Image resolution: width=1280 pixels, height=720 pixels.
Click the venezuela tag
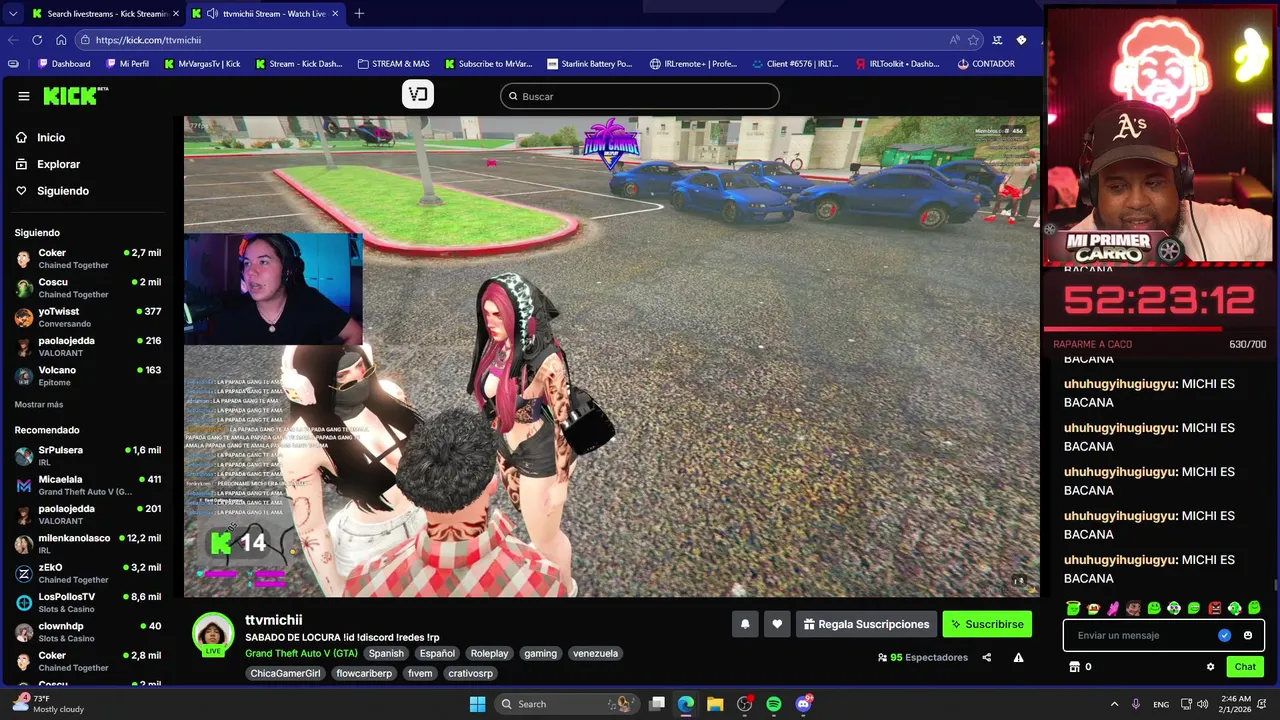[x=595, y=653]
